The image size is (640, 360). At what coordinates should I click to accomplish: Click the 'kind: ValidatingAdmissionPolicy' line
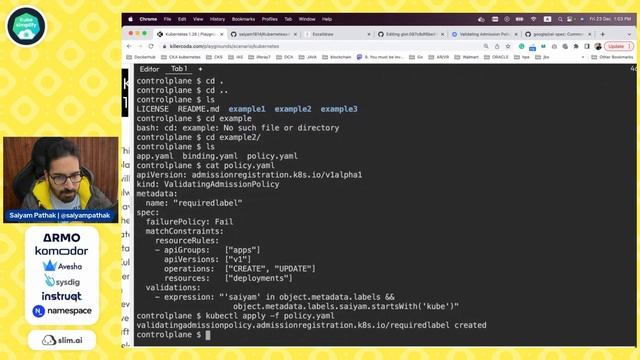tap(208, 184)
